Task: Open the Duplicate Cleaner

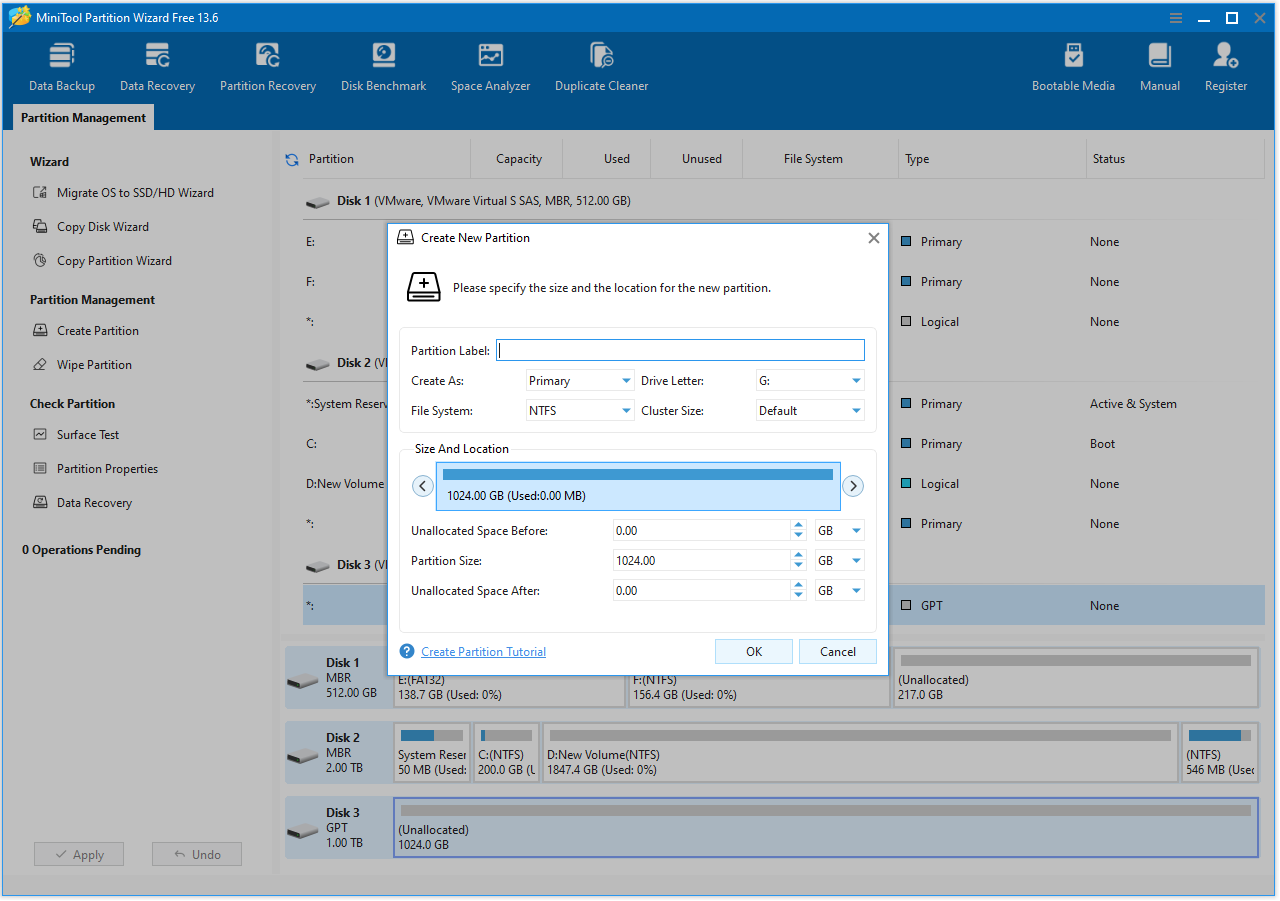Action: (x=601, y=65)
